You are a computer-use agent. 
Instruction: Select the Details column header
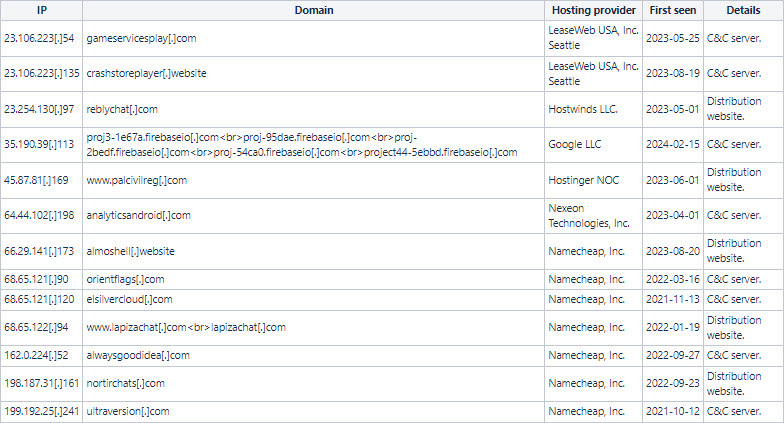(x=743, y=10)
